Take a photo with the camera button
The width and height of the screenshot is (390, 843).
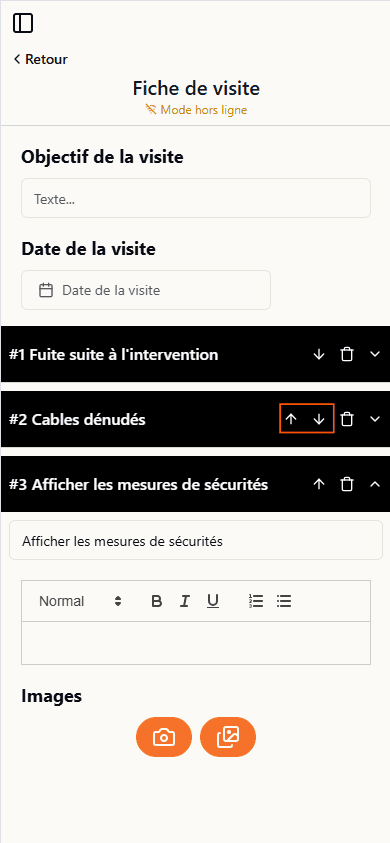(x=164, y=737)
